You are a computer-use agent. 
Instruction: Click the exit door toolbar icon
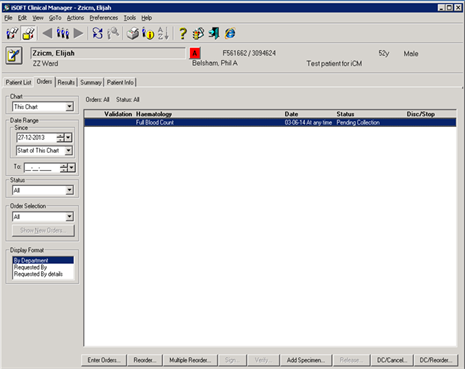click(214, 33)
